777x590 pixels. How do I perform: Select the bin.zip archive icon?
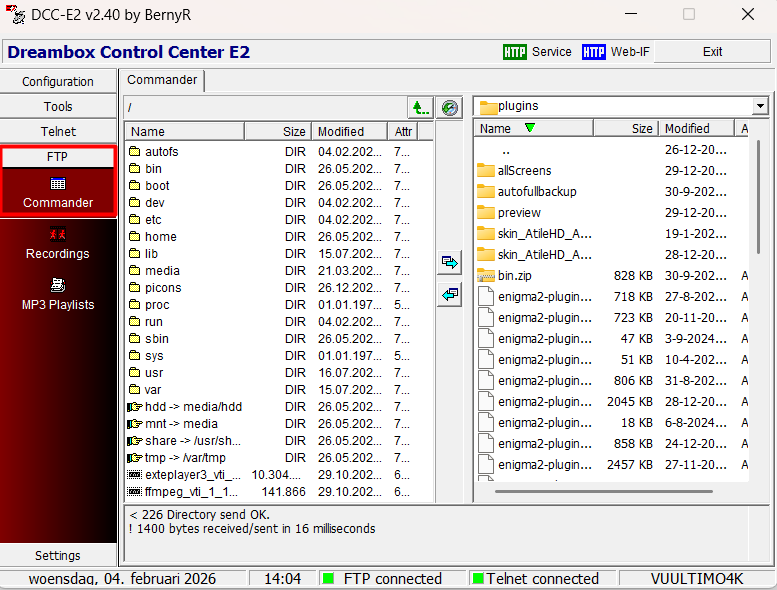click(486, 275)
